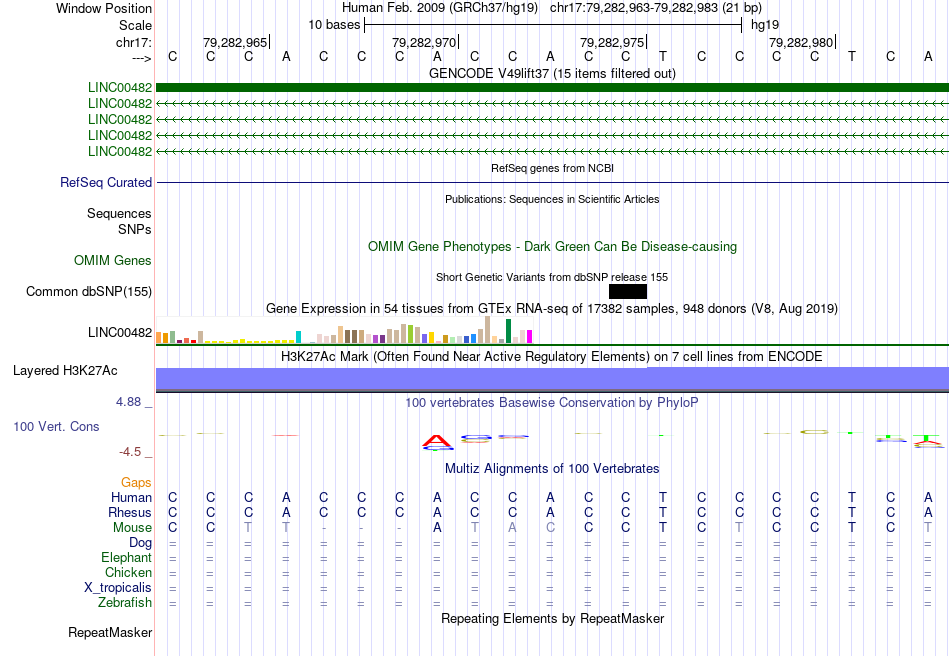Click the black SNP block in Common dbSNP track
The width and height of the screenshot is (950, 656).
[x=628, y=291]
